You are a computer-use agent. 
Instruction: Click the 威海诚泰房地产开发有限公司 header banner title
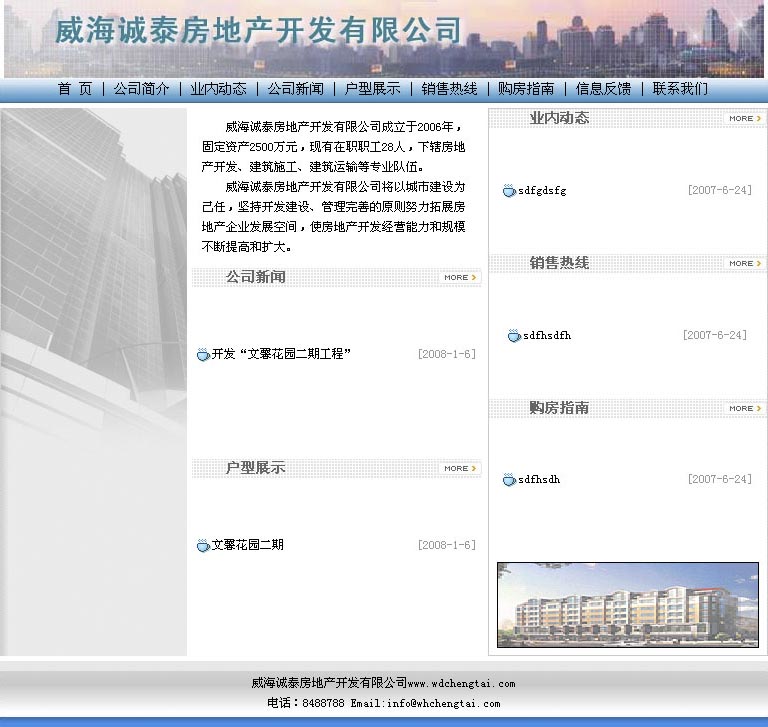pyautogui.click(x=258, y=30)
